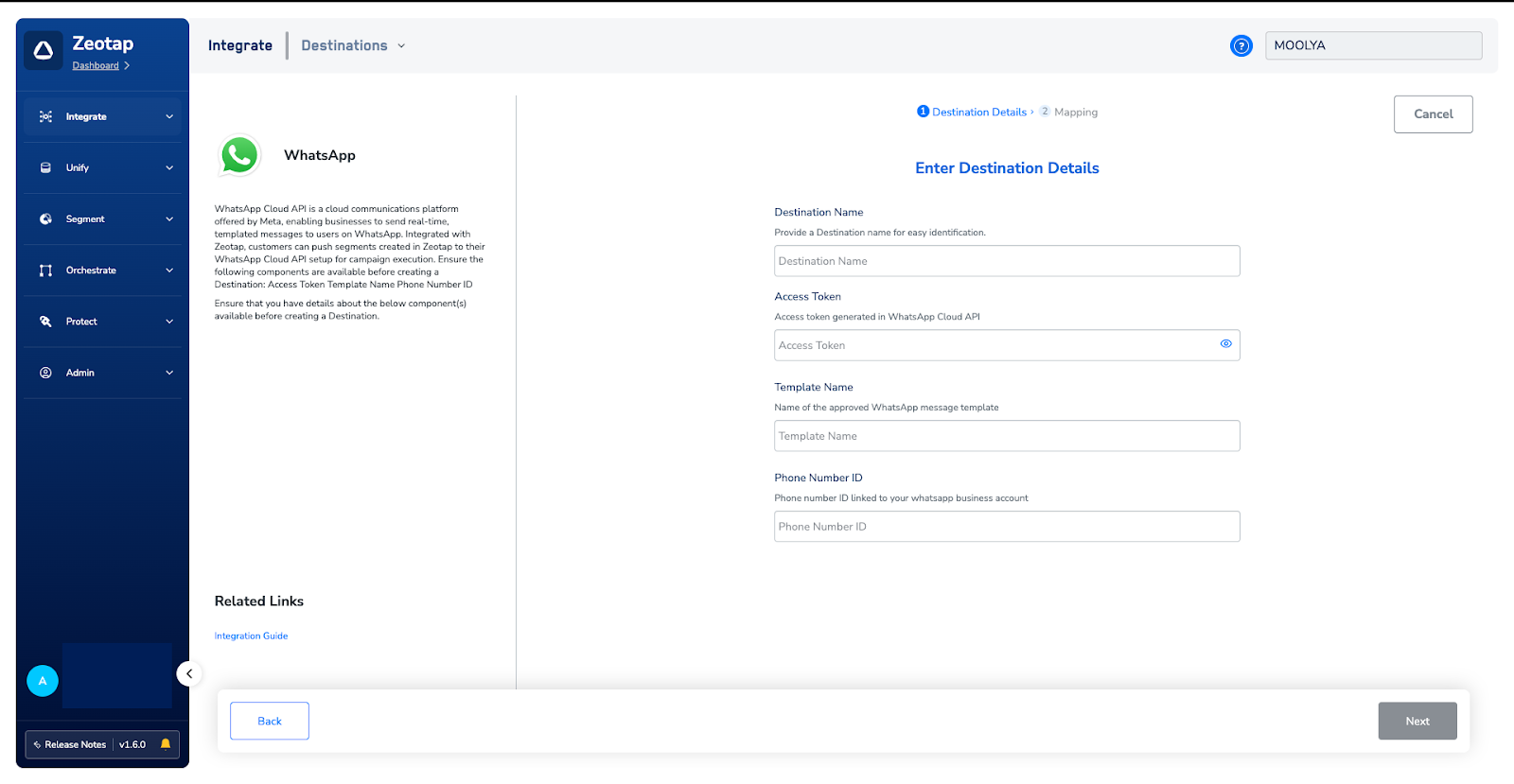1514x784 pixels.
Task: Click the Next button
Action: (x=1417, y=721)
